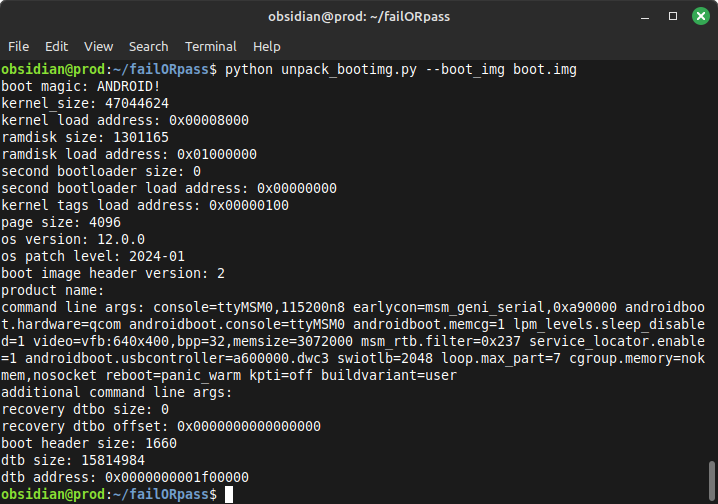Minimize the terminal window

pos(645,16)
